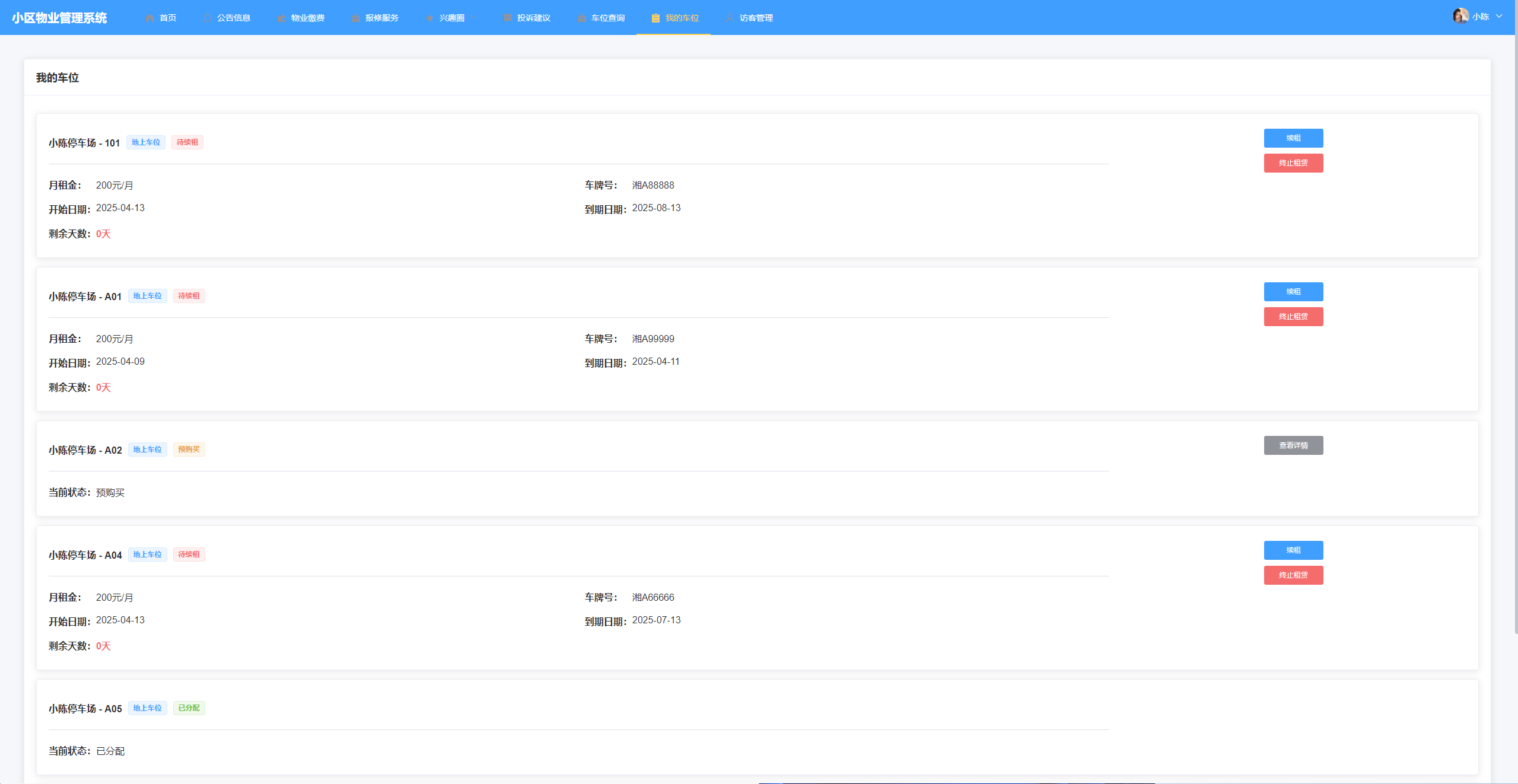Click 终止租赁 for parking space A01
This screenshot has width=1518, height=784.
[x=1293, y=317]
